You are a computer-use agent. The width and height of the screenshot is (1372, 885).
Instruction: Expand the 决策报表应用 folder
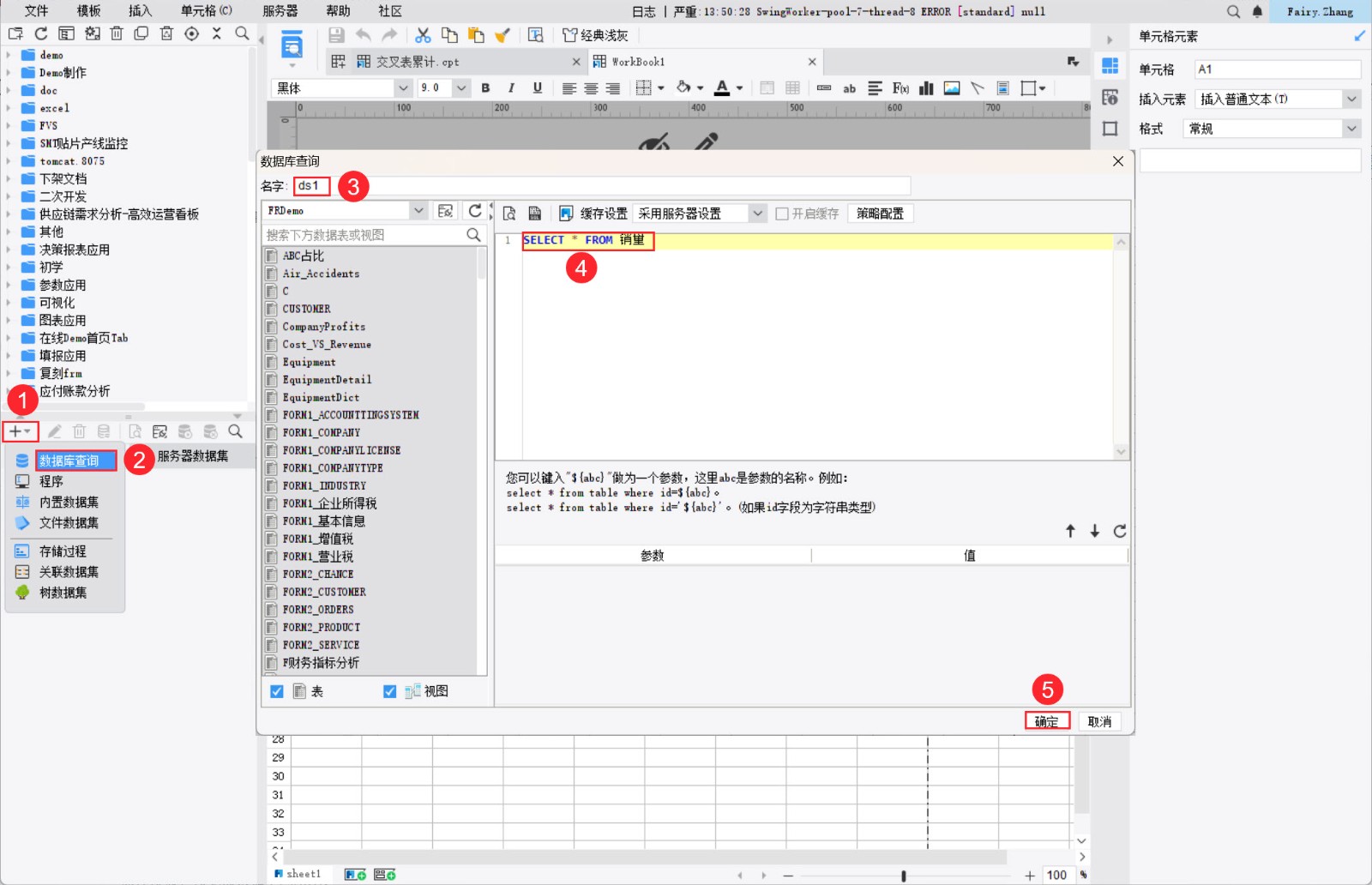coord(9,250)
